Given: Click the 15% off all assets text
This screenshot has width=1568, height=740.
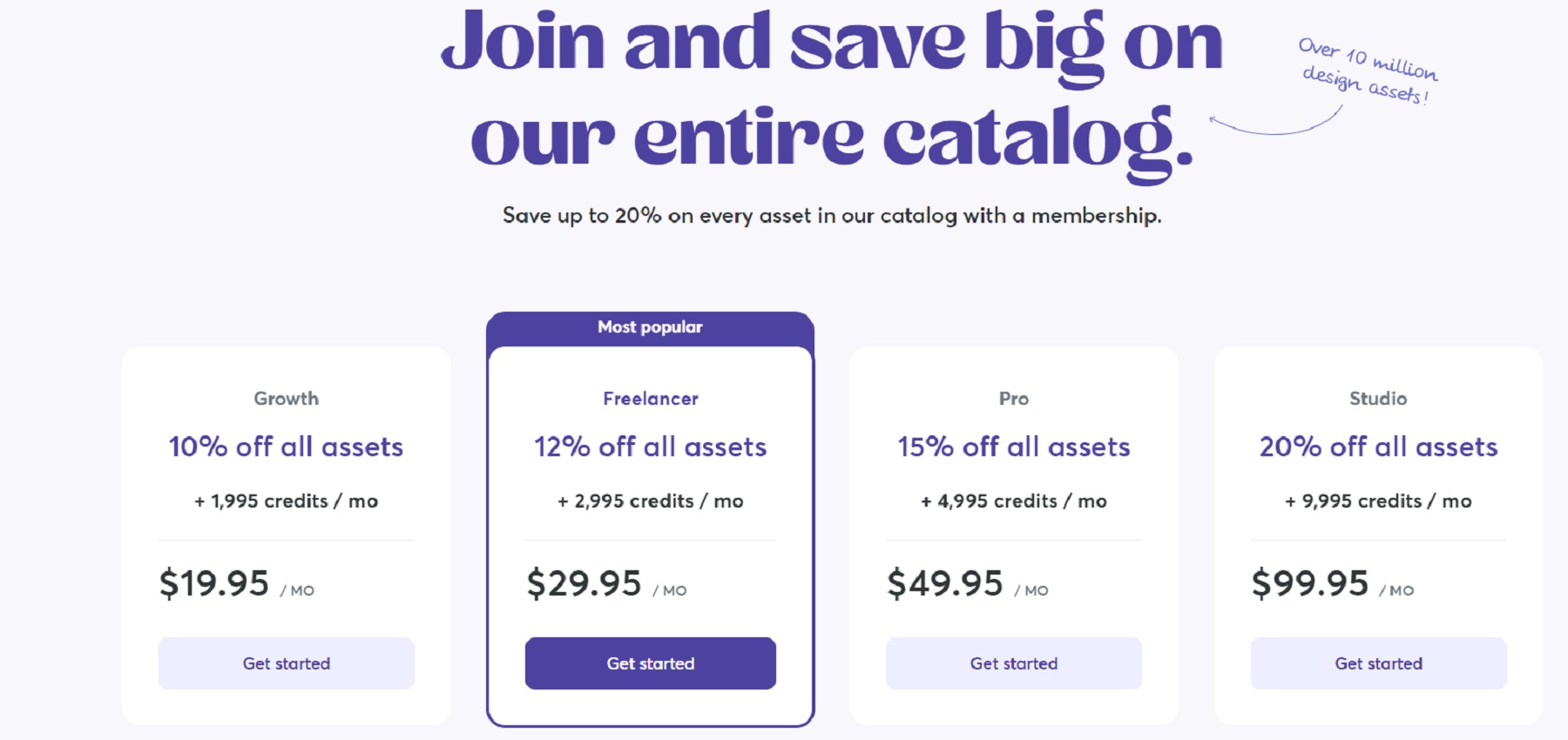Looking at the screenshot, I should click(x=1013, y=447).
